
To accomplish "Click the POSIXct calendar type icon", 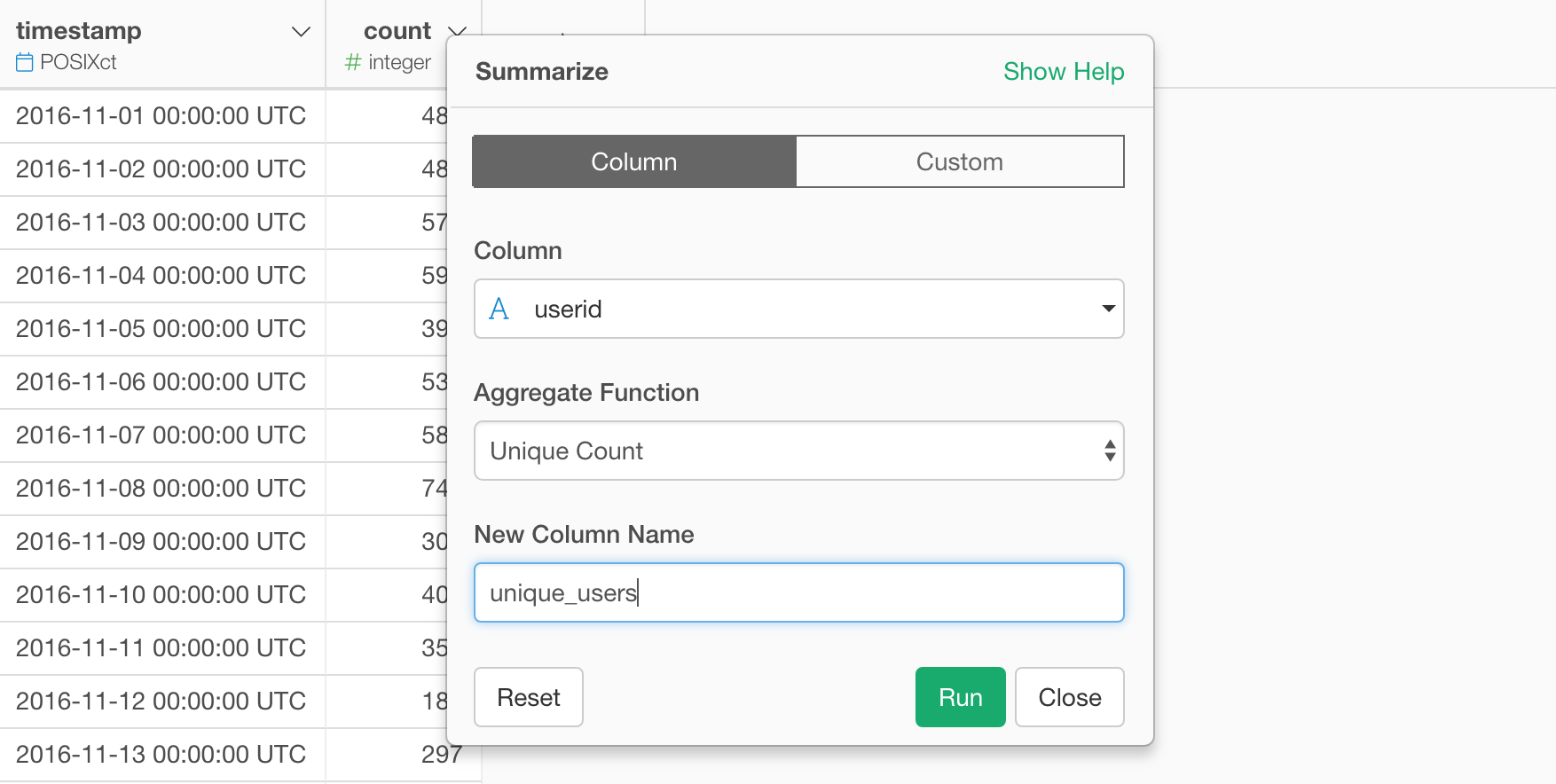I will pos(25,63).
